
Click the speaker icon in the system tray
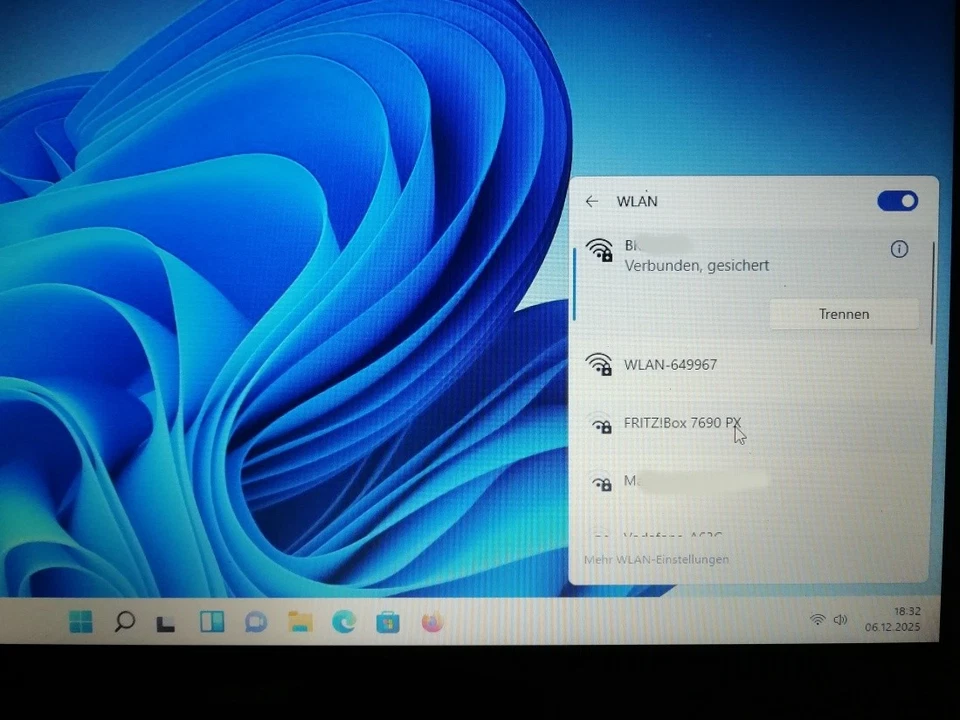(x=840, y=619)
